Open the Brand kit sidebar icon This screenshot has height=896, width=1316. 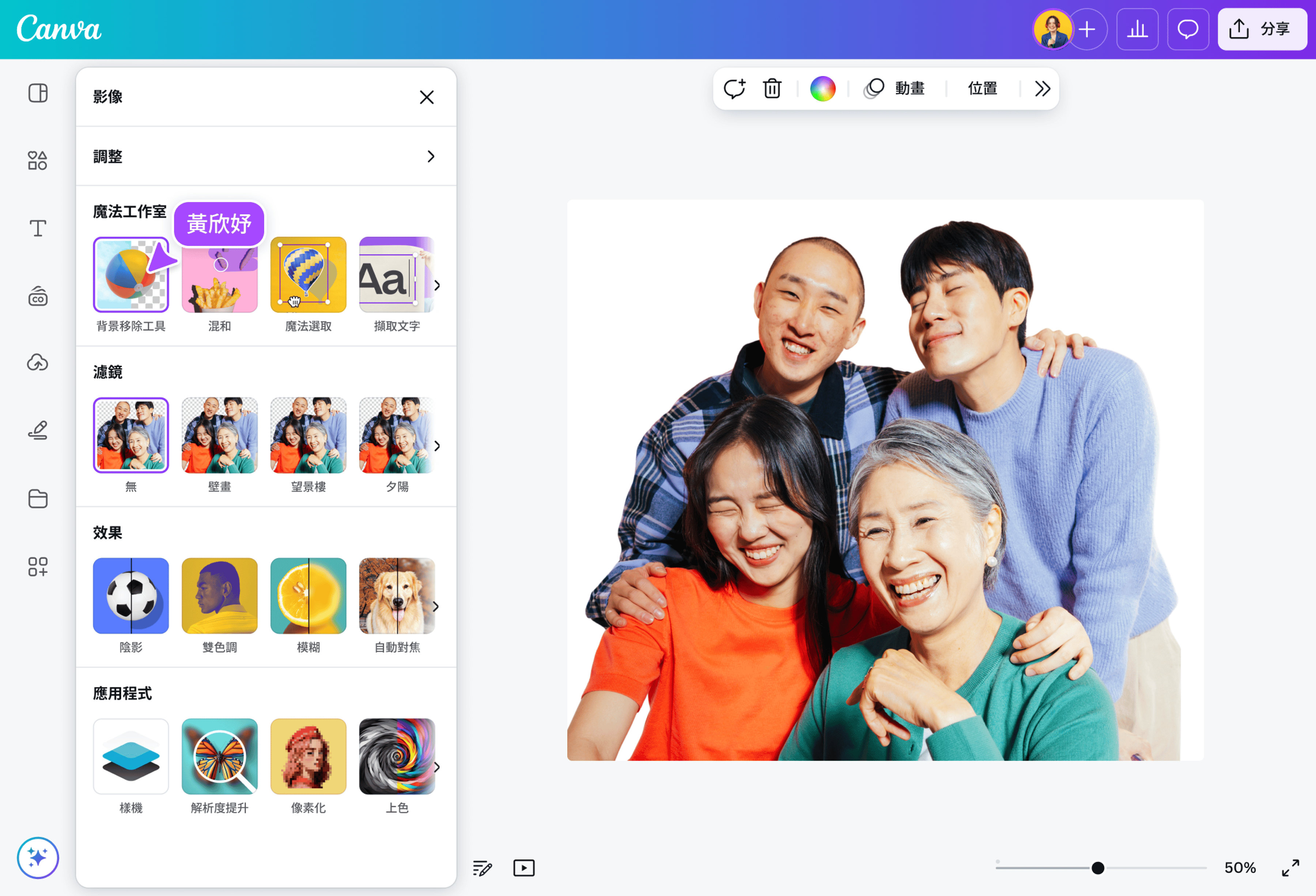tap(38, 296)
